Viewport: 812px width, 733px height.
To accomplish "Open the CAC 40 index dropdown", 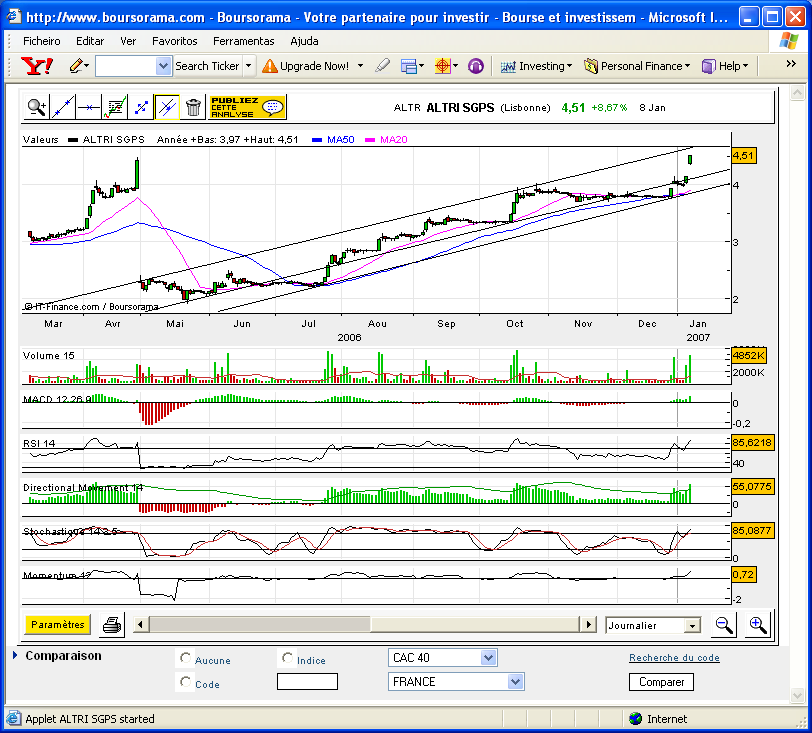I will [x=488, y=658].
